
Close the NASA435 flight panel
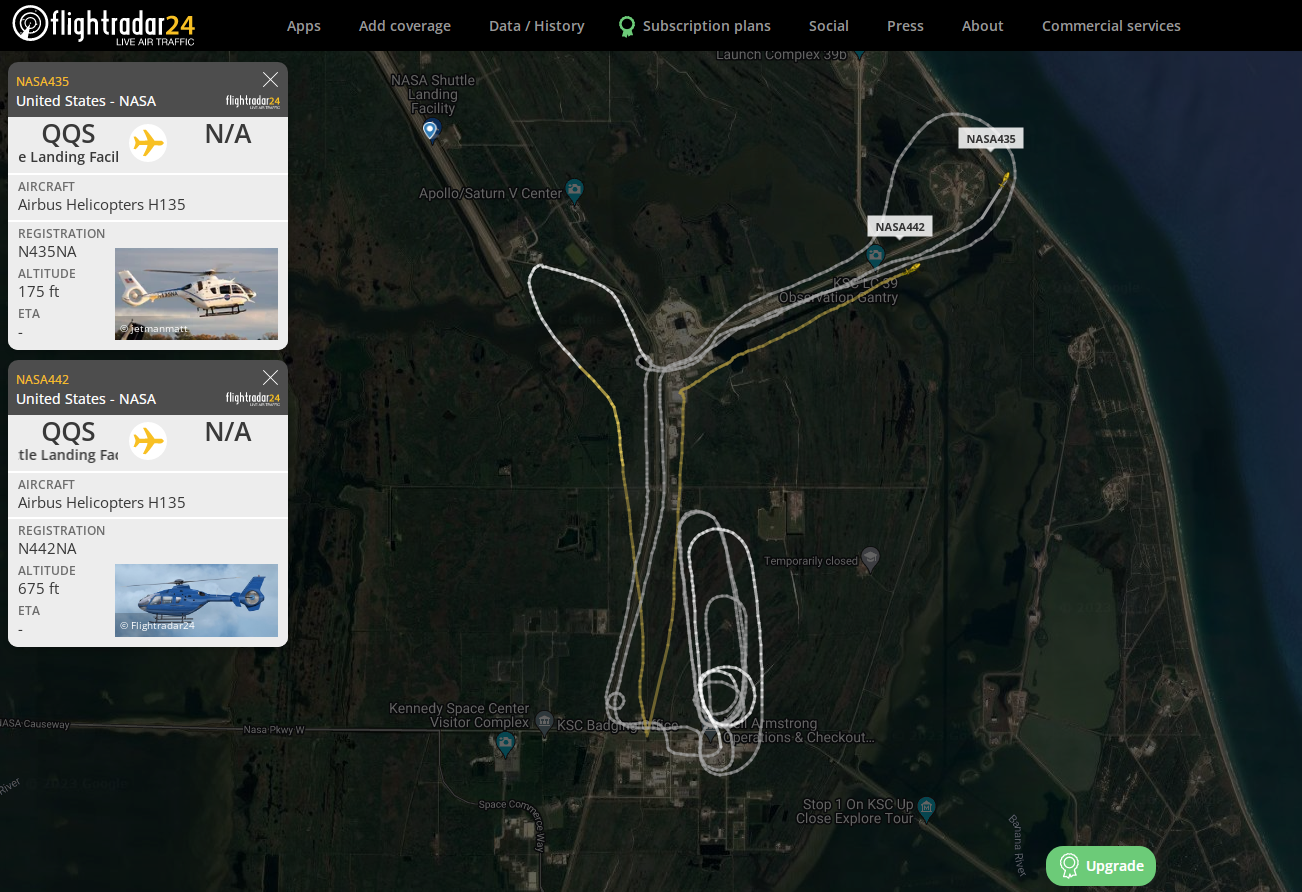[x=270, y=79]
